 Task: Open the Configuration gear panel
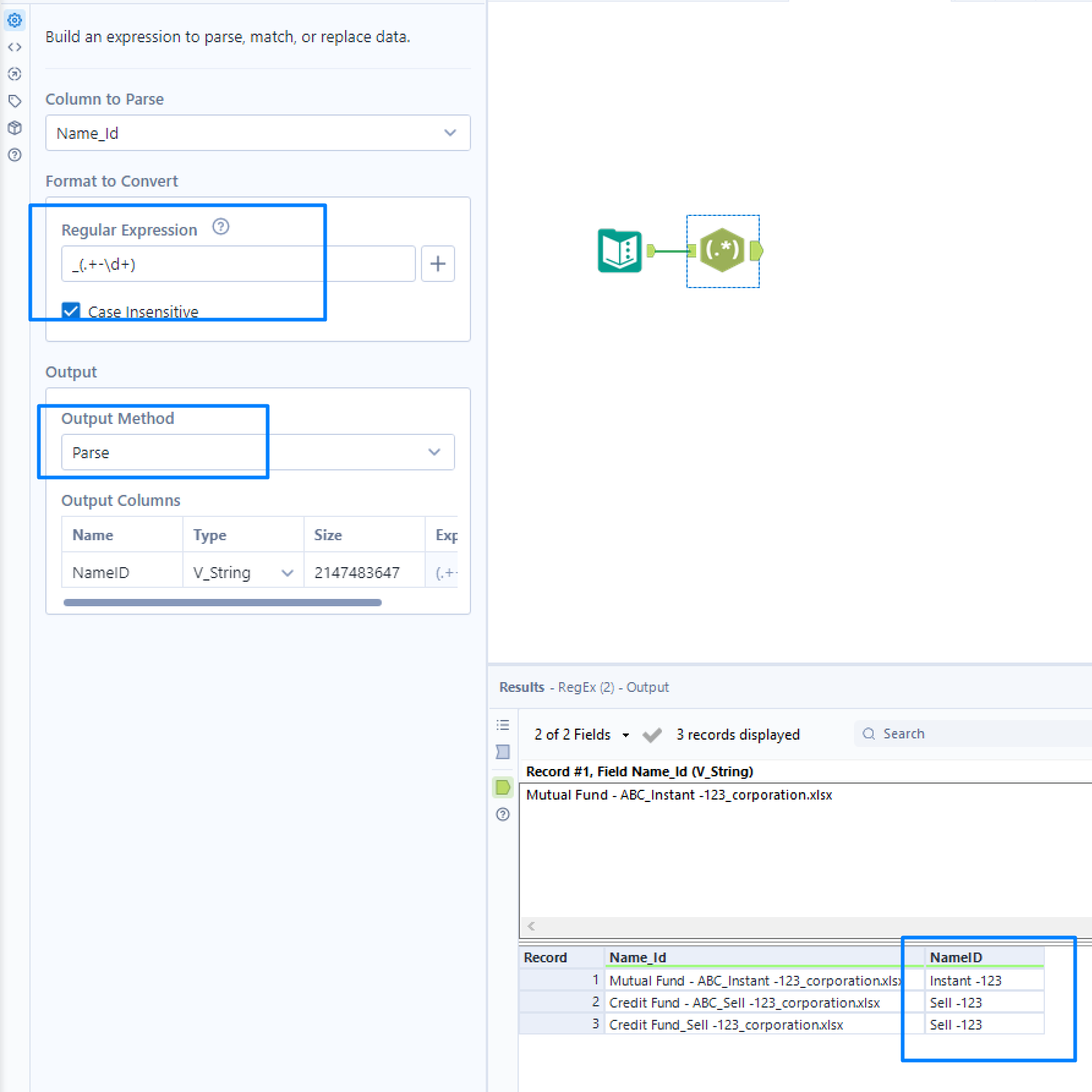pyautogui.click(x=15, y=20)
